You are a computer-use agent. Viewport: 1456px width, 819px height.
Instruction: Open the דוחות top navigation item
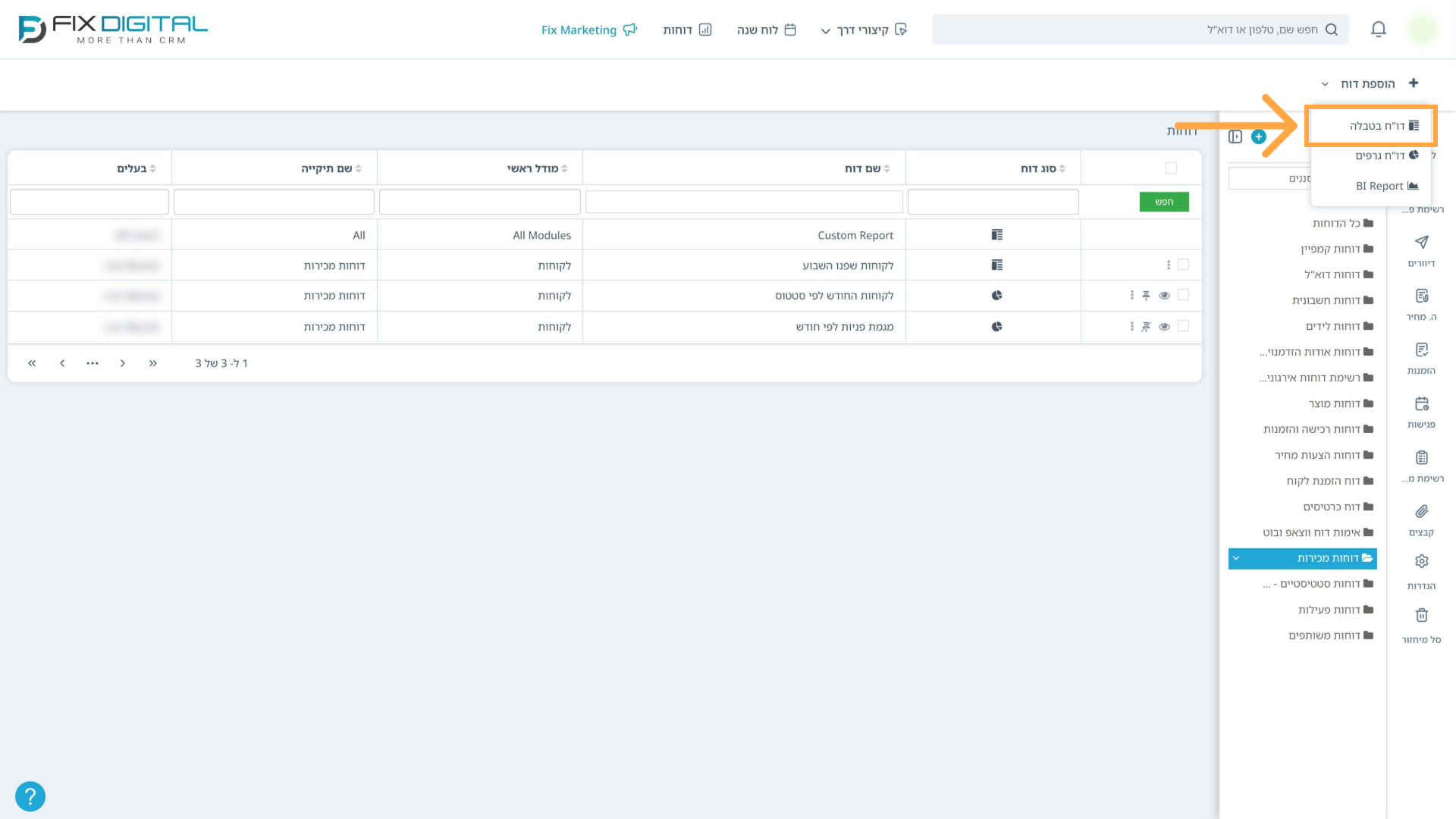pyautogui.click(x=687, y=30)
